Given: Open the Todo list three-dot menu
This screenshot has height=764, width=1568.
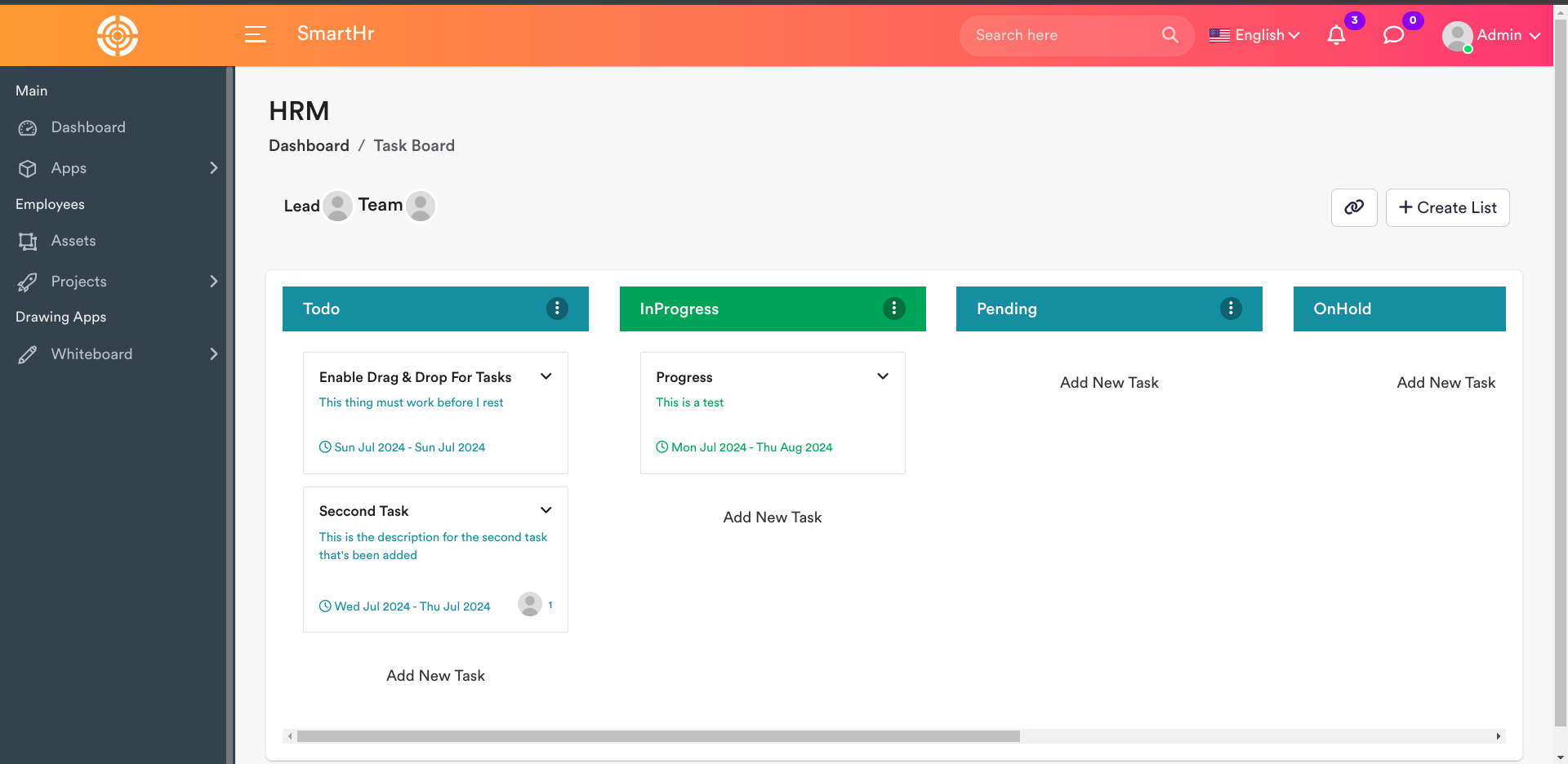Looking at the screenshot, I should [x=557, y=309].
